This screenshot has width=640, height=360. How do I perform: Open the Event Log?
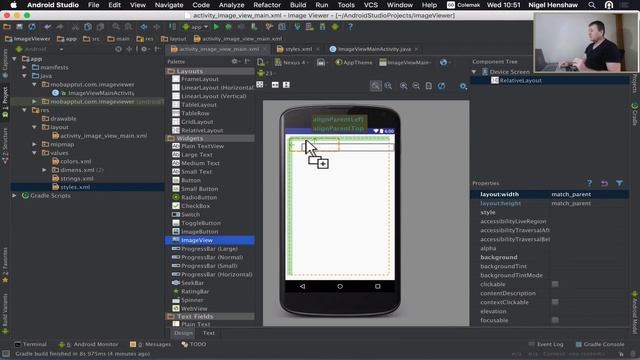[546, 344]
